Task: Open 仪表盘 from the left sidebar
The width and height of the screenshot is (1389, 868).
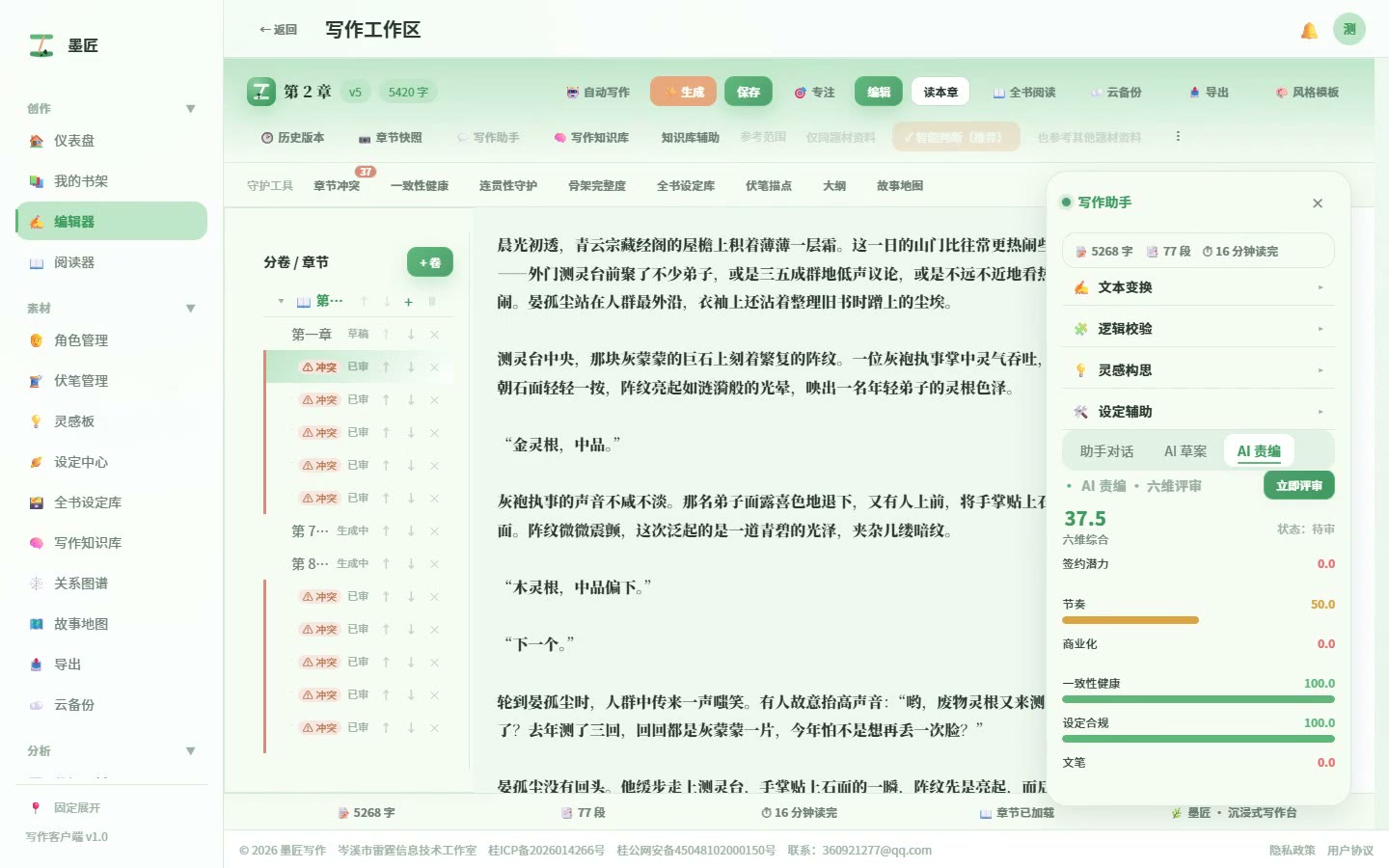Action: pos(111,141)
